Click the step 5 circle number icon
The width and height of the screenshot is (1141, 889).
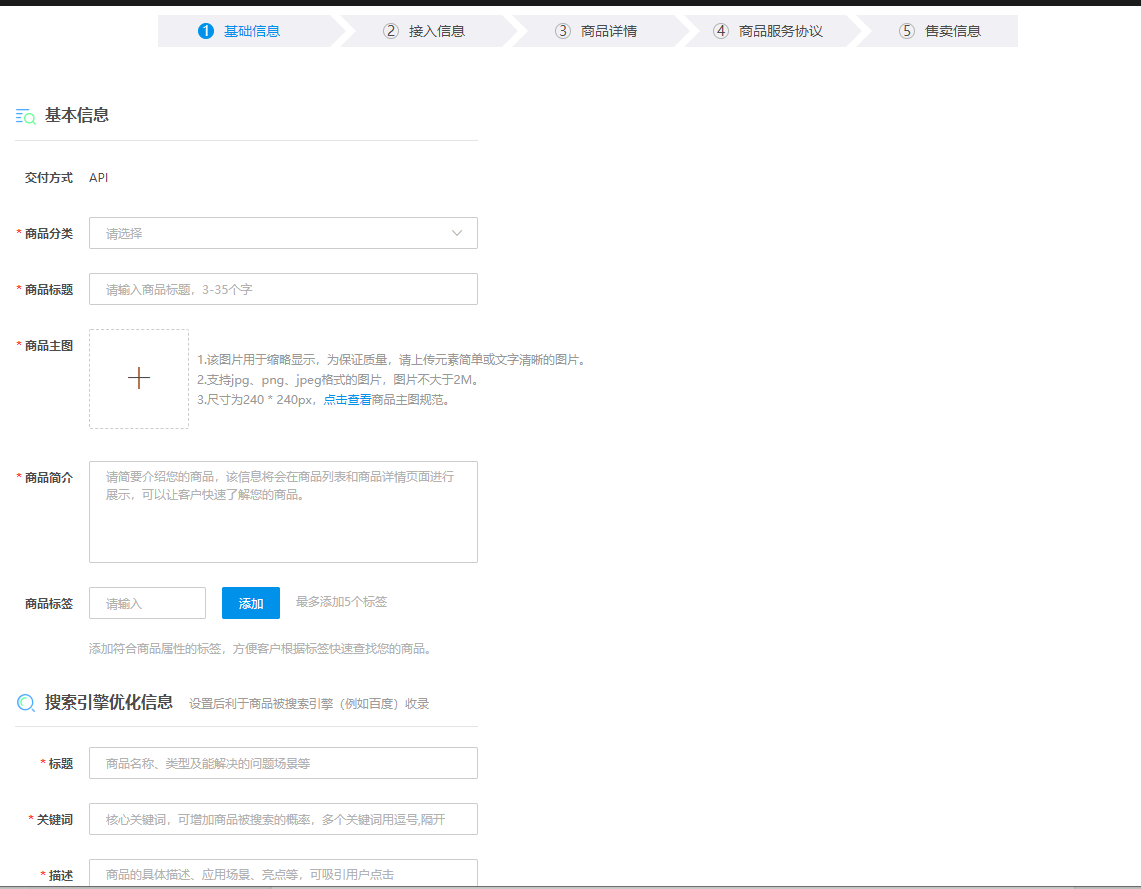click(x=907, y=31)
